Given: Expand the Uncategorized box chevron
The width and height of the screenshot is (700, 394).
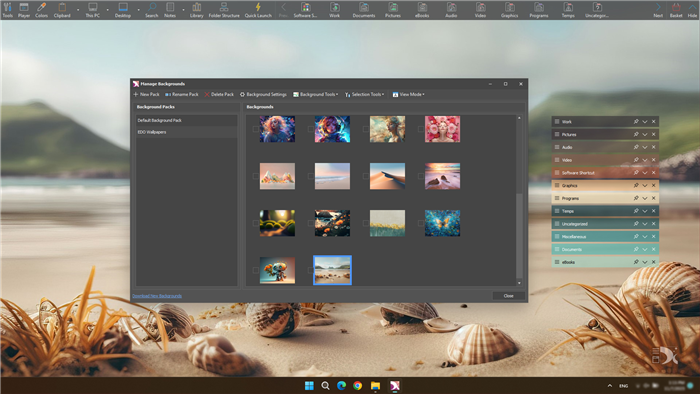Looking at the screenshot, I should coord(645,224).
